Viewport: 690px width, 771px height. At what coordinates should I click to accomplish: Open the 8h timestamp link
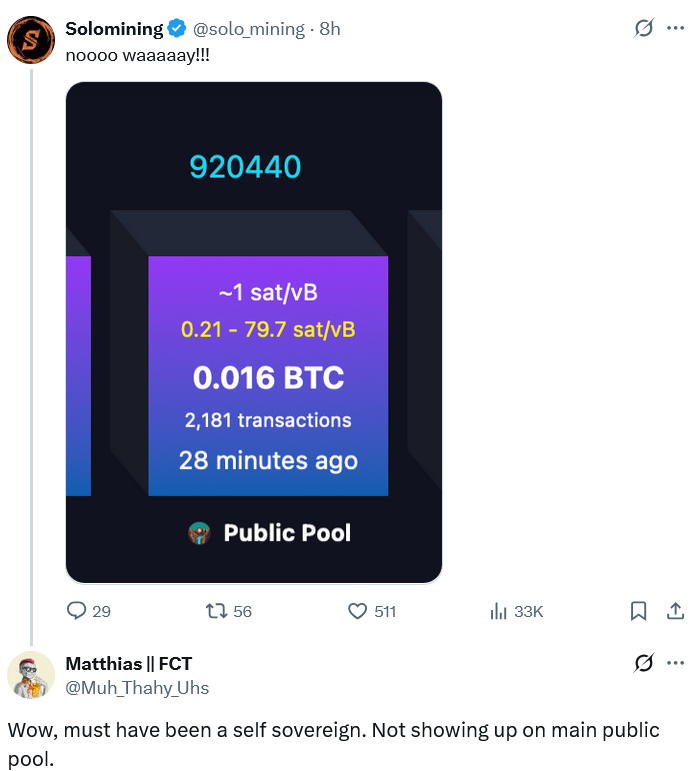pyautogui.click(x=330, y=29)
